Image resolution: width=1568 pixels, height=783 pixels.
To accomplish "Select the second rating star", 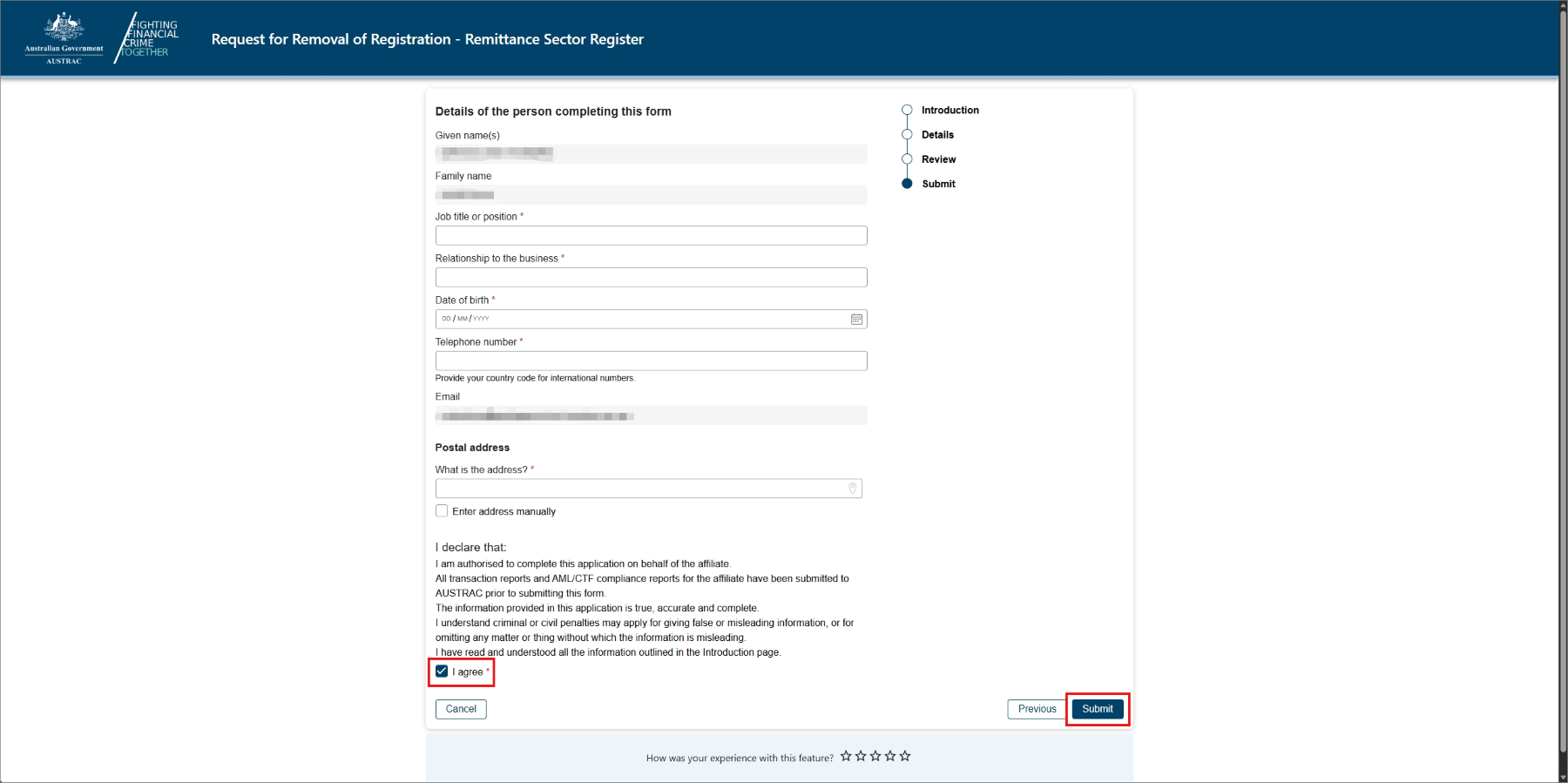I will click(x=861, y=756).
